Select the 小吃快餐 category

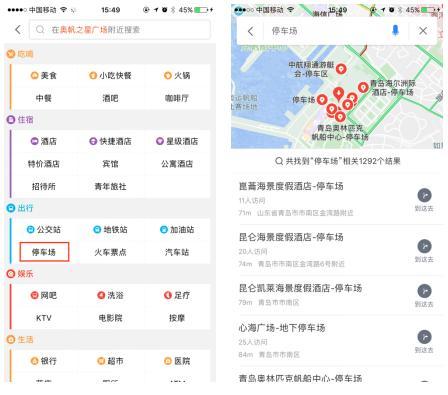(110, 76)
